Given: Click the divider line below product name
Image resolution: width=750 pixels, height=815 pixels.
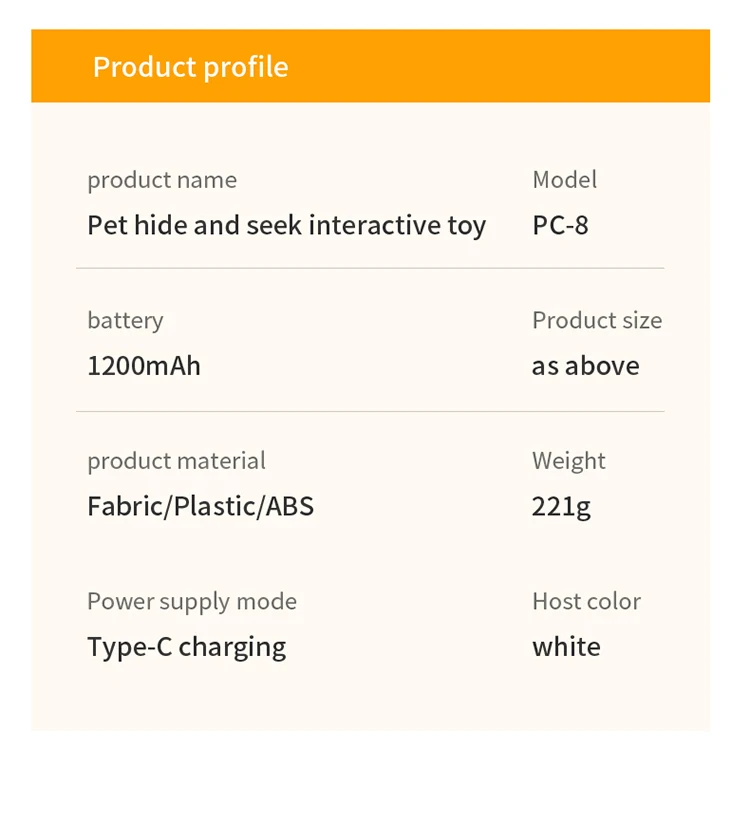Looking at the screenshot, I should tap(370, 268).
